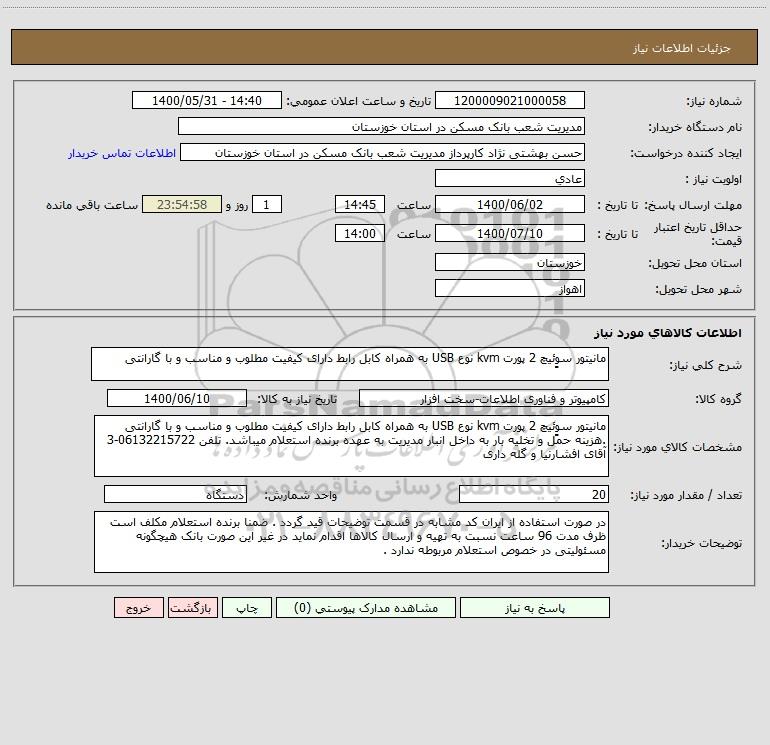Viewport: 770px width, 745px height.
Task: Click the label ایجاد کننده درخواست:
Action: (x=686, y=154)
